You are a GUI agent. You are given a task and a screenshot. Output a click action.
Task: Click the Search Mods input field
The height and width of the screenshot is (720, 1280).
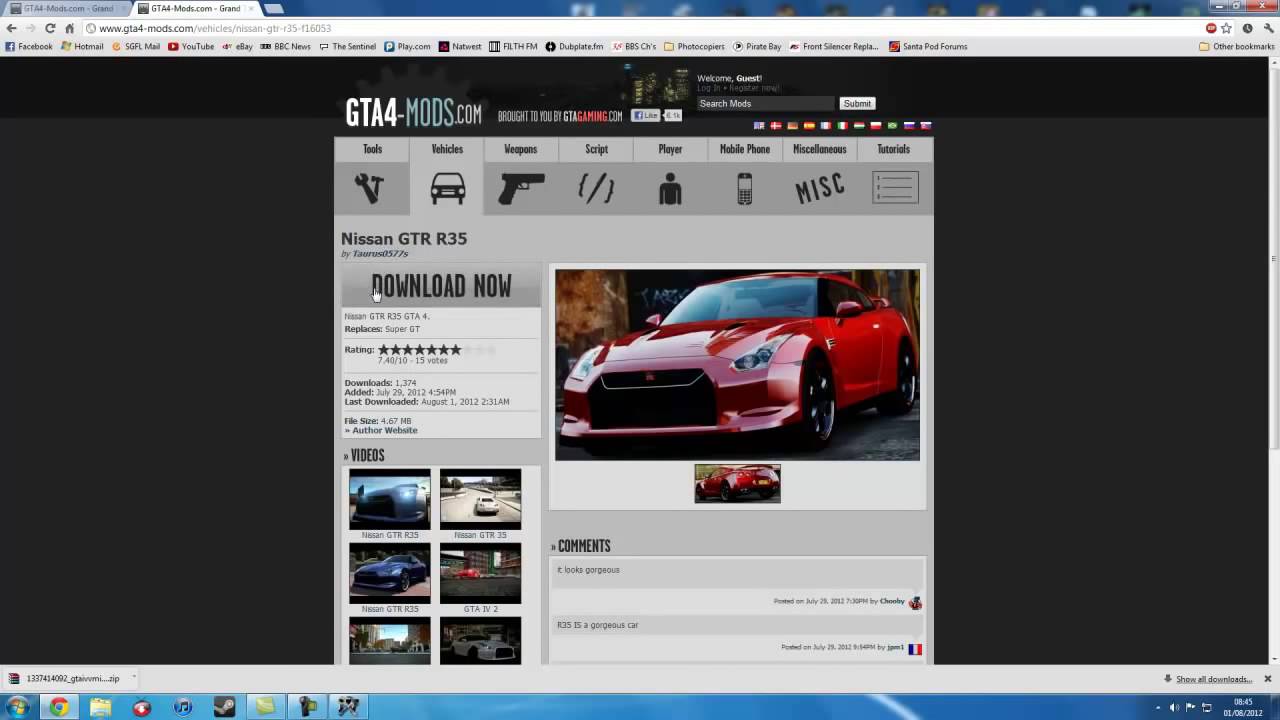coord(765,103)
